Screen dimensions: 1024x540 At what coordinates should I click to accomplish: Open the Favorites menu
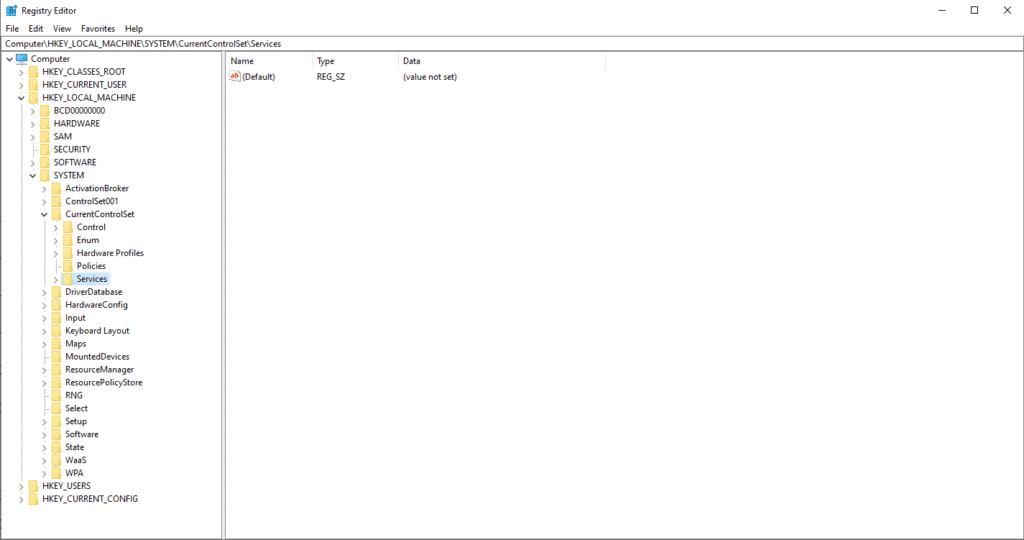click(98, 29)
